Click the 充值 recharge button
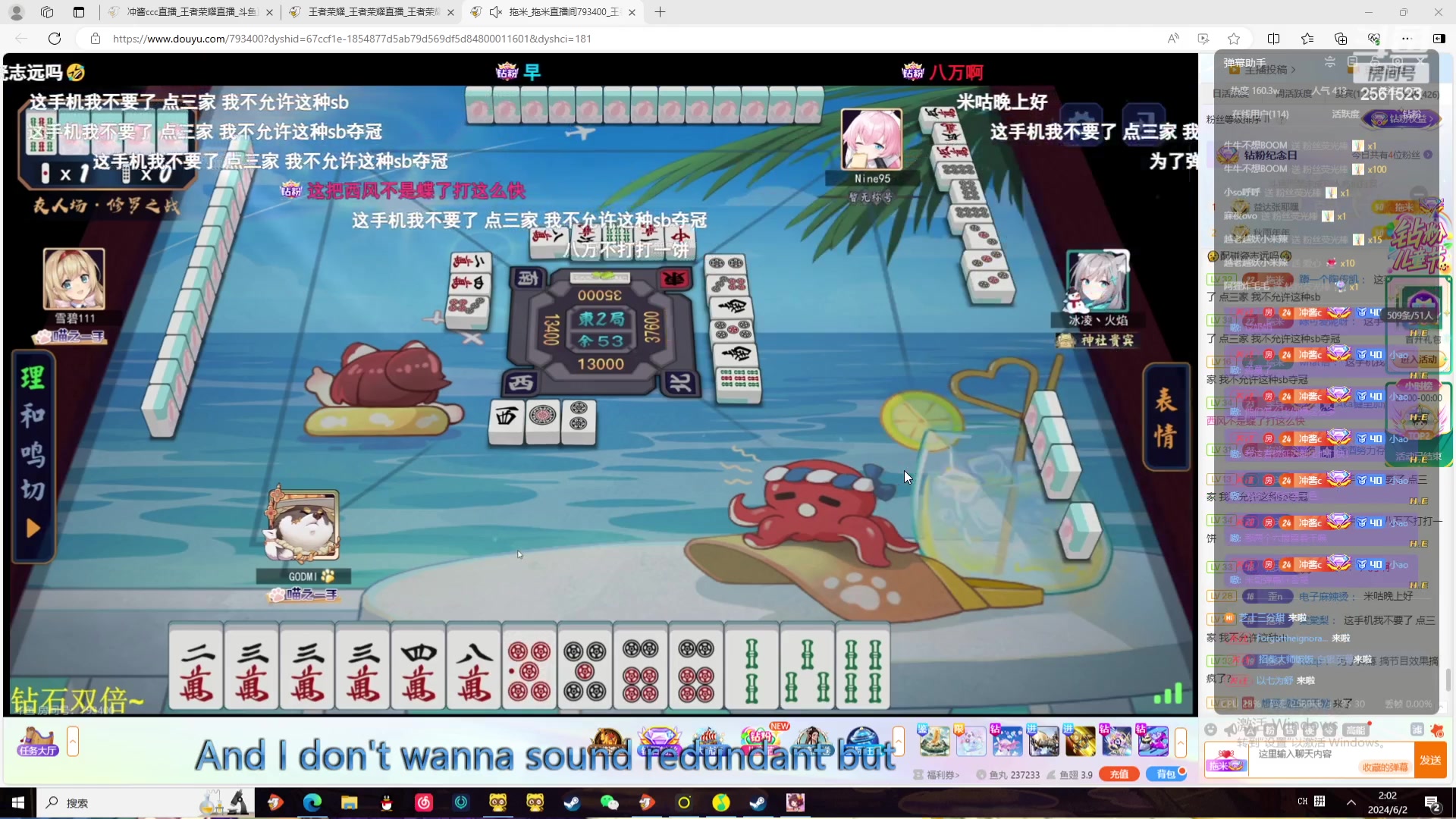Image resolution: width=1456 pixels, height=819 pixels. tap(1119, 774)
